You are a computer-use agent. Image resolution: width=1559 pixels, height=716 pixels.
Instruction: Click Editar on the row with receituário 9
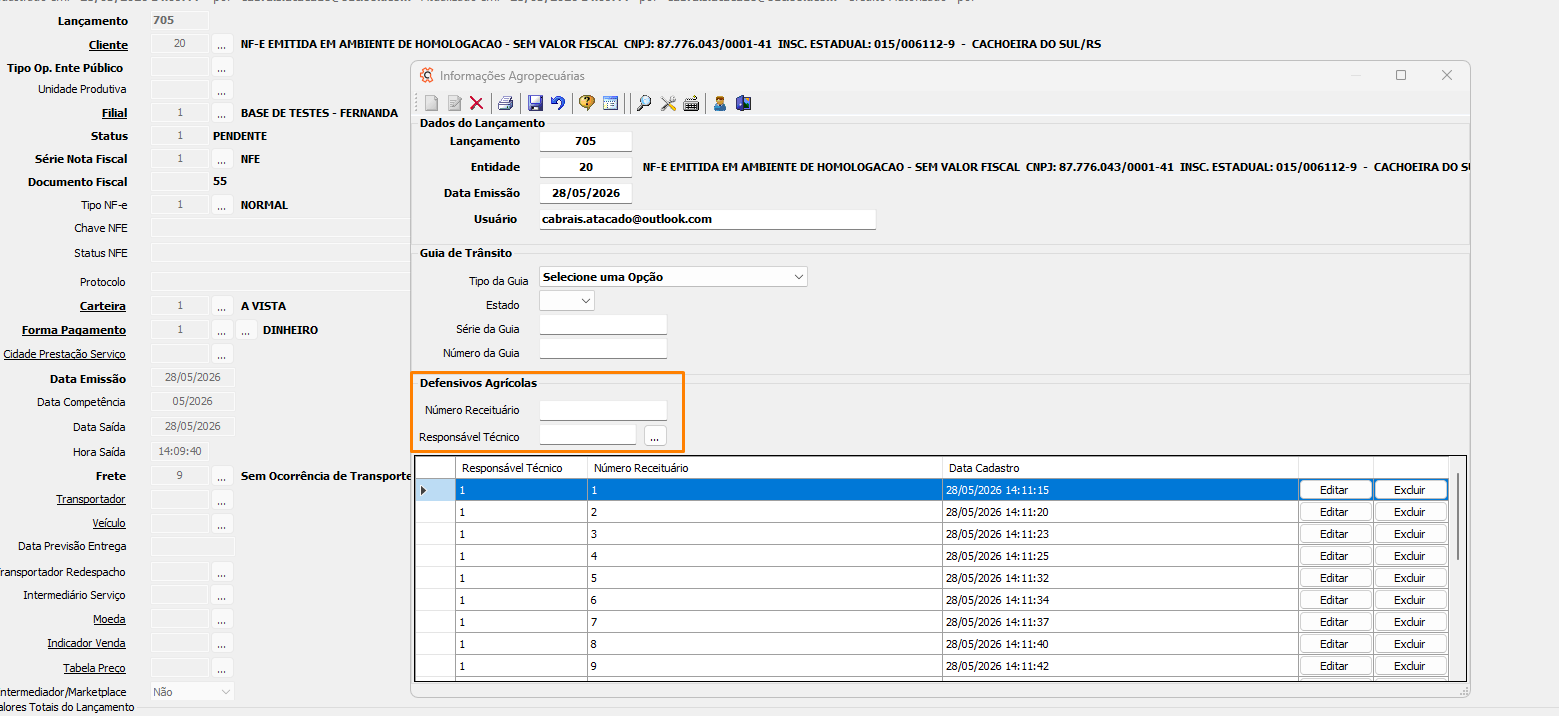(1334, 666)
